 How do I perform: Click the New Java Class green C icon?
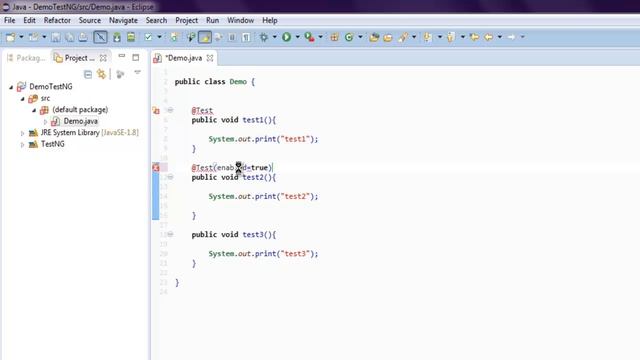coord(349,37)
